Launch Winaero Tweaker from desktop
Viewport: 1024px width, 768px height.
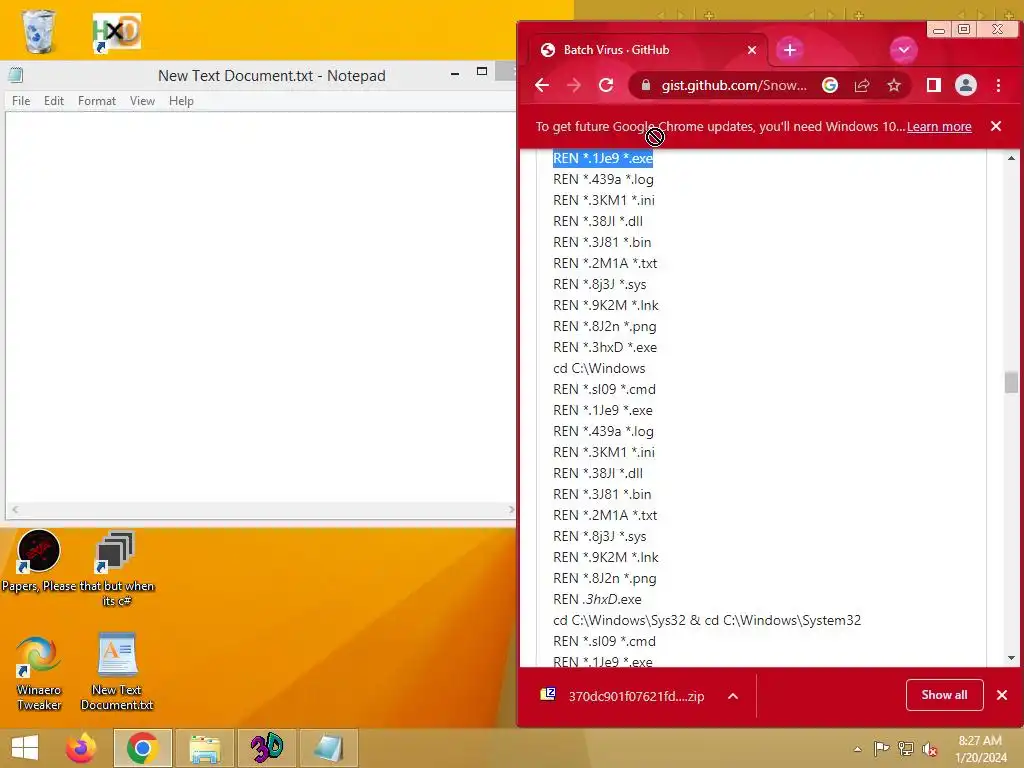point(39,673)
